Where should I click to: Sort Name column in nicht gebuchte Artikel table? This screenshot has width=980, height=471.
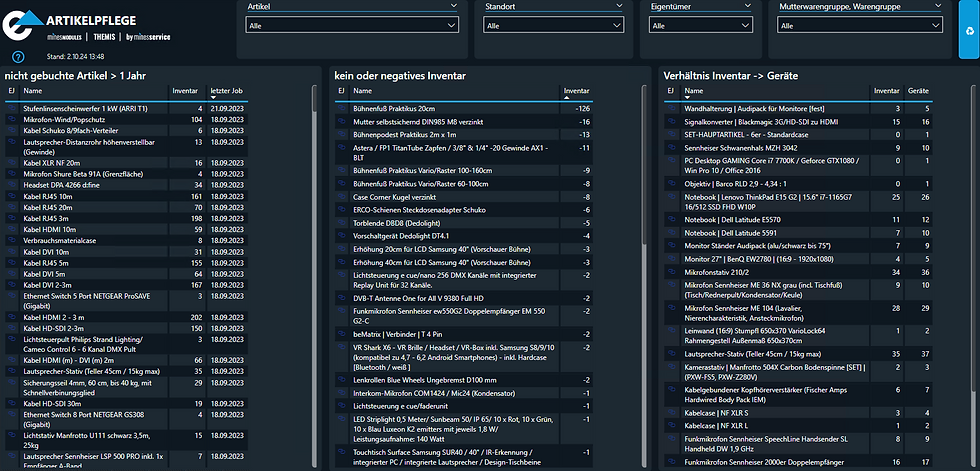[31, 91]
